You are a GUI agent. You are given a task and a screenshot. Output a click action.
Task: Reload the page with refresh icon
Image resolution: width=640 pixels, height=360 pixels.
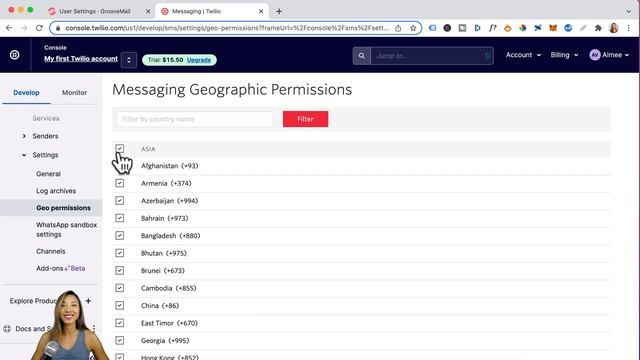coord(39,28)
